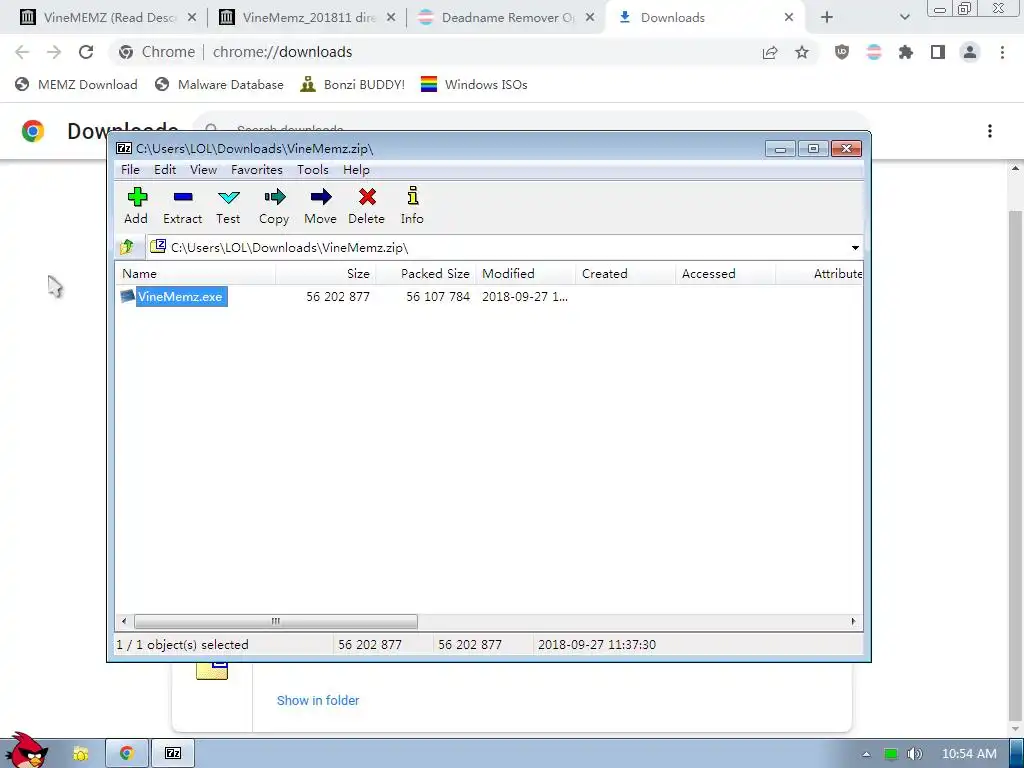Sort by the Accessed column header
Viewport: 1024px width, 768px height.
(726, 274)
